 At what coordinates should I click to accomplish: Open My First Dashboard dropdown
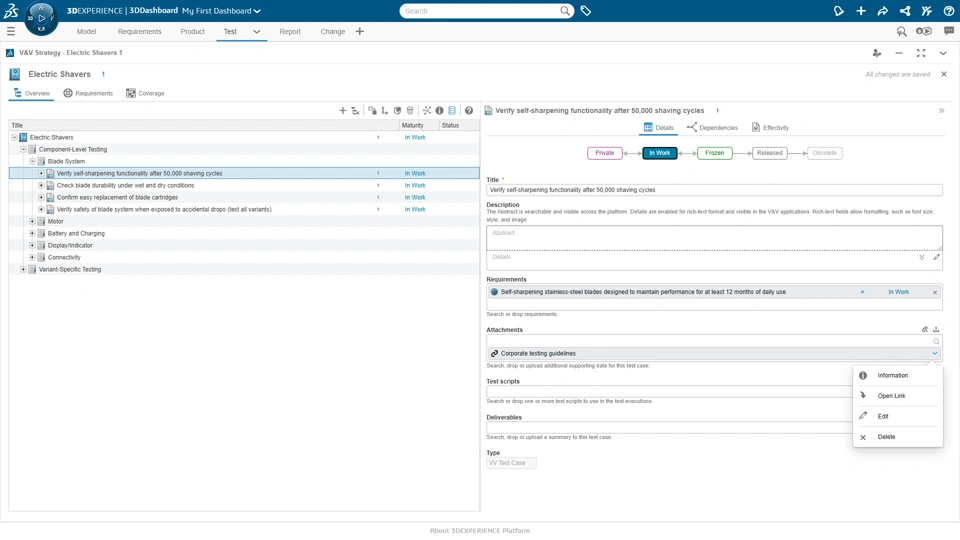click(222, 11)
